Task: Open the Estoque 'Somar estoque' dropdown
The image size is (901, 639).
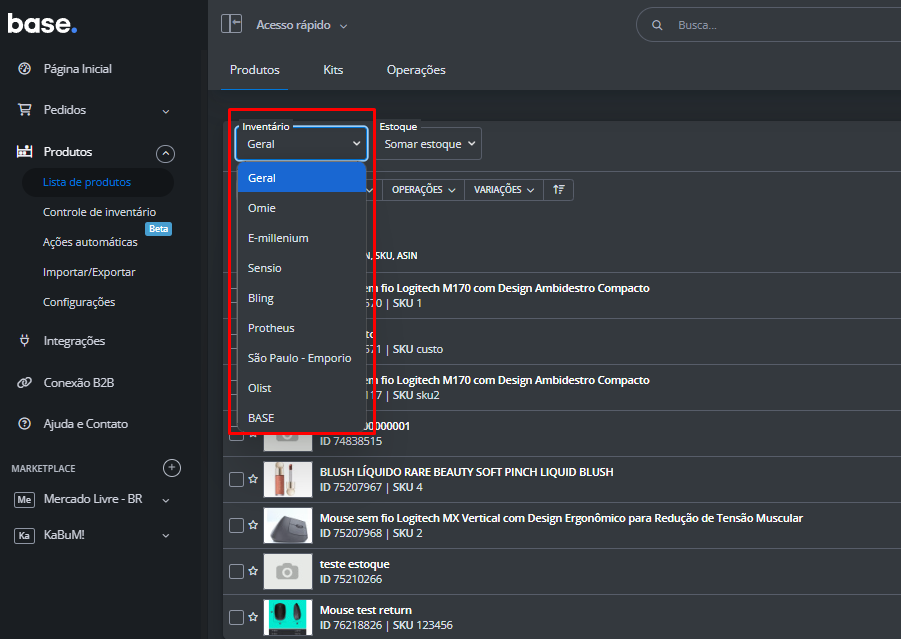Action: pyautogui.click(x=429, y=144)
